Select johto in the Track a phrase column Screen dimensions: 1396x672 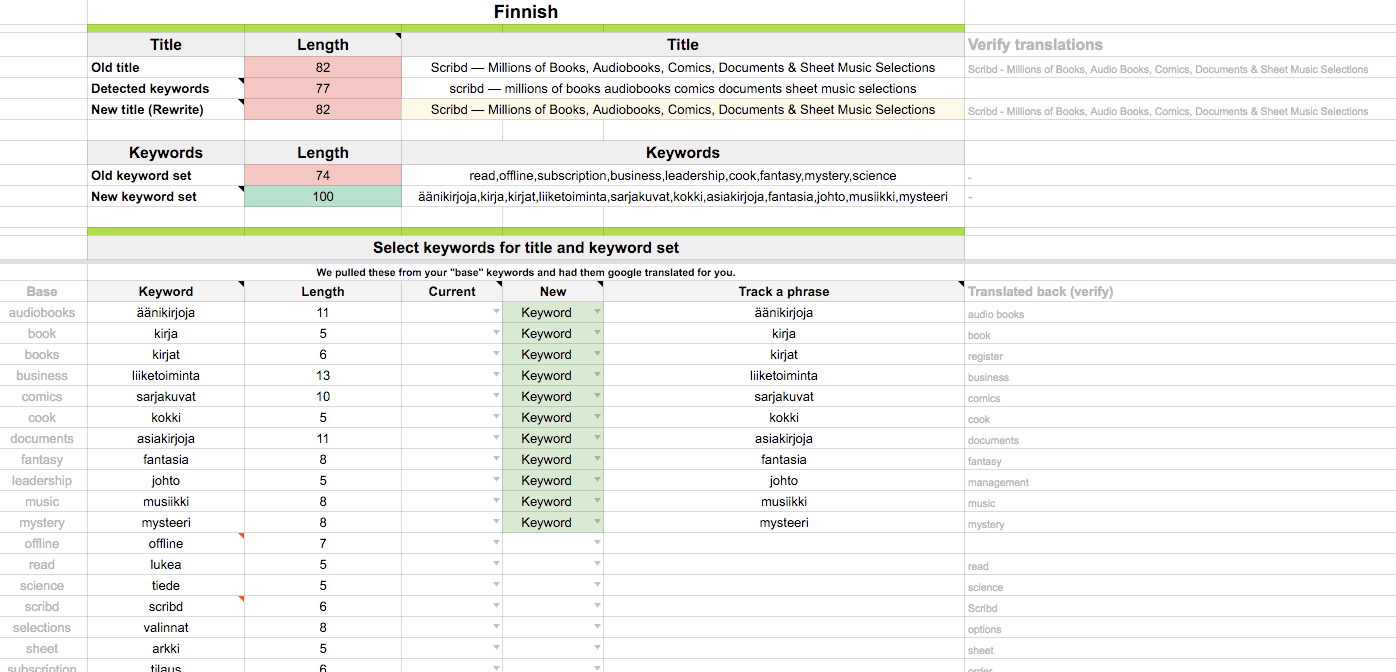[784, 480]
